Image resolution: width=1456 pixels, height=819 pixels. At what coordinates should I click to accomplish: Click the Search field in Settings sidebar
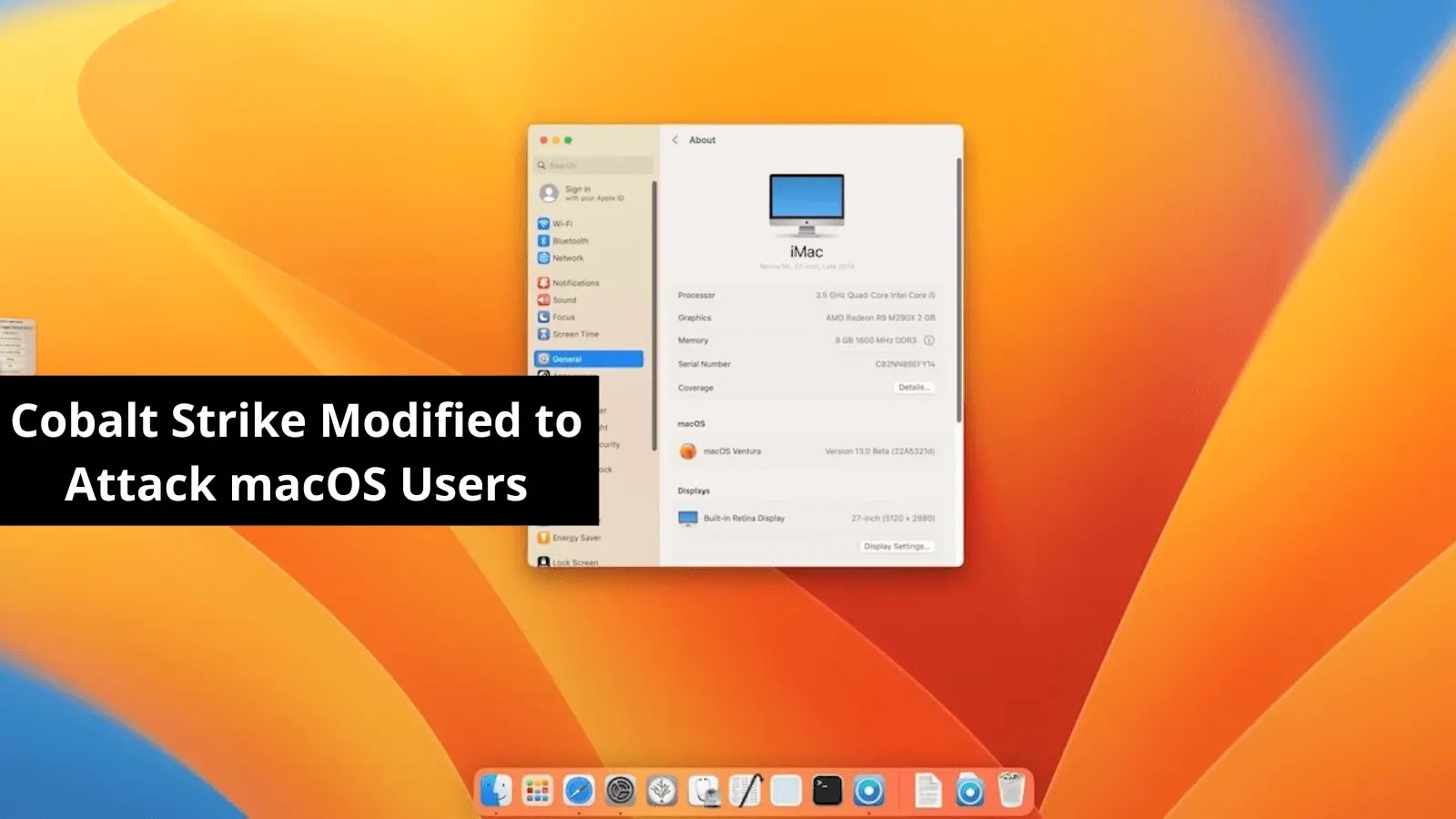(x=593, y=166)
